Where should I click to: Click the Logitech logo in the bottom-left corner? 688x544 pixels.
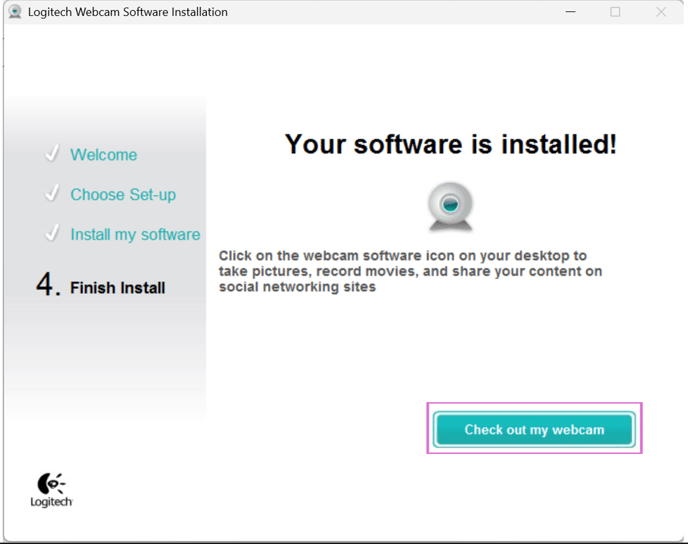click(x=51, y=483)
